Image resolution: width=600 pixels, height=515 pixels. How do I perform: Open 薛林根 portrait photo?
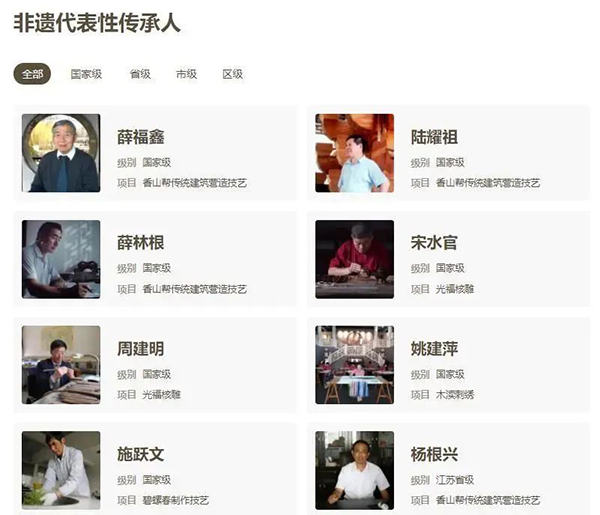coord(61,259)
